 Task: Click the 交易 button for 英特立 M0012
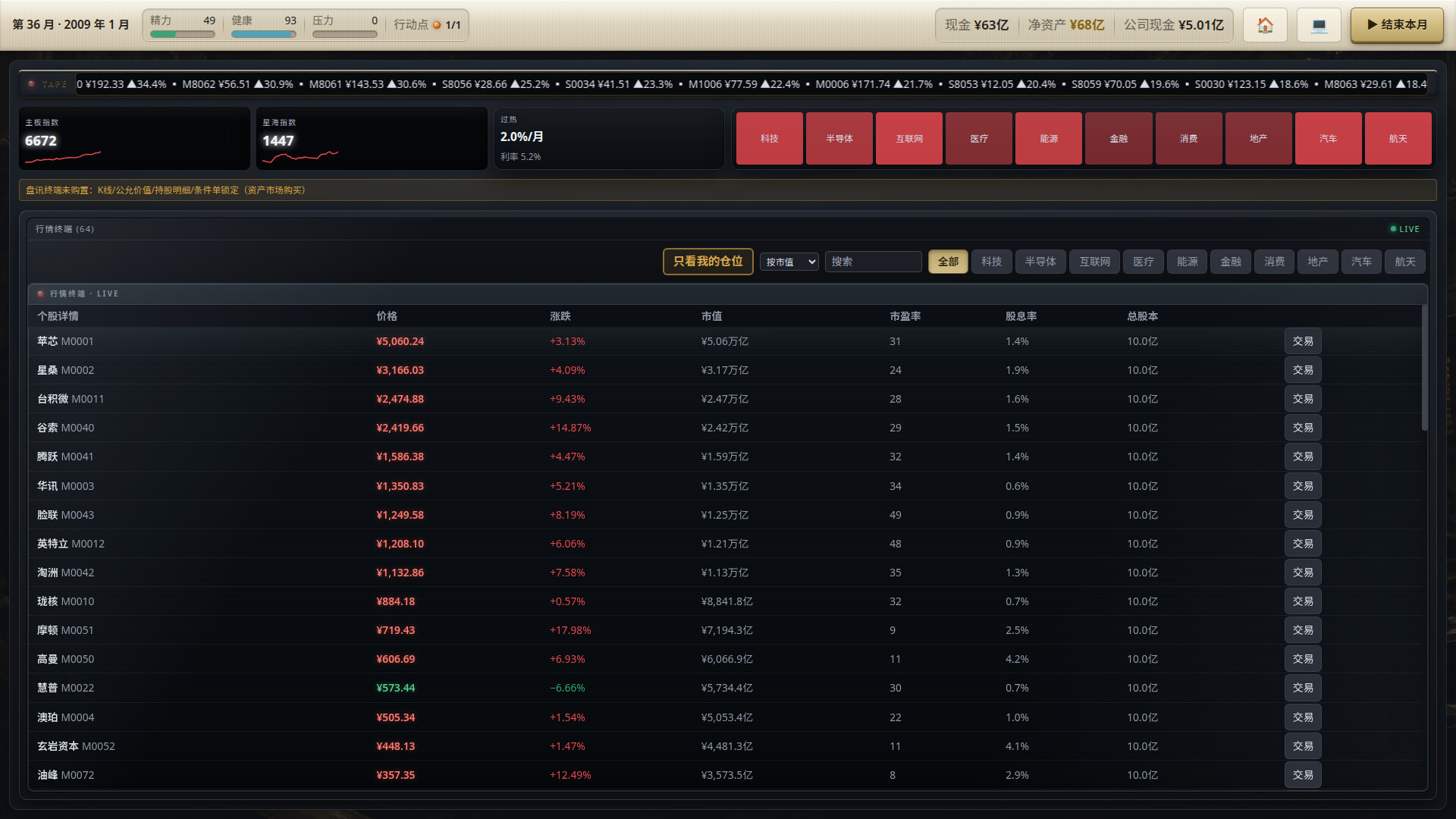coord(1303,544)
